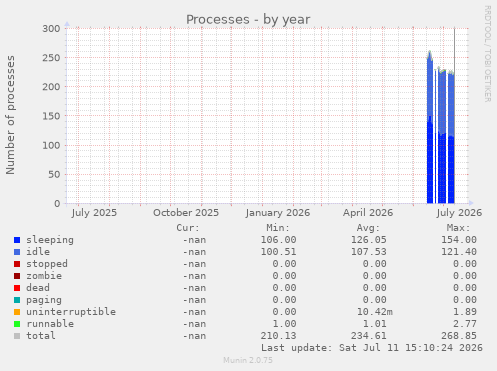Click uninterruptible average value 10.42m
497x371 pixels.
click(x=375, y=312)
